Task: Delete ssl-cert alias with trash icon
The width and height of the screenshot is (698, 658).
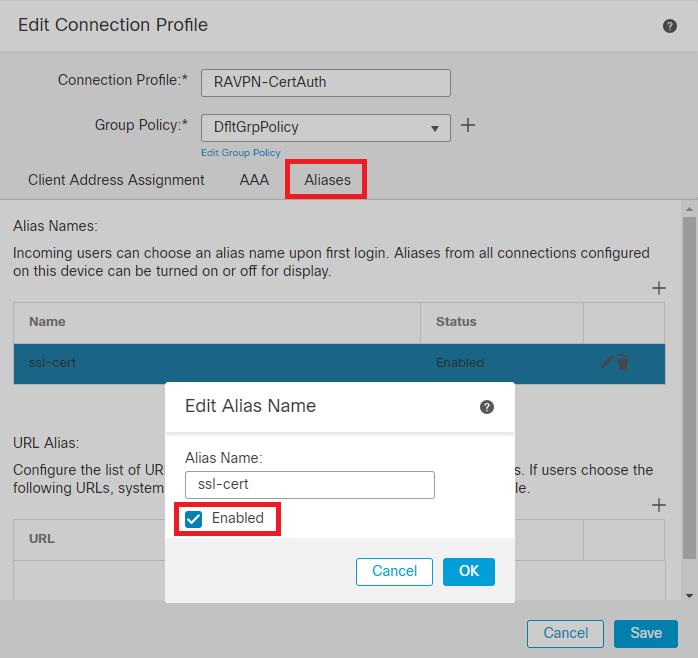Action: 623,362
